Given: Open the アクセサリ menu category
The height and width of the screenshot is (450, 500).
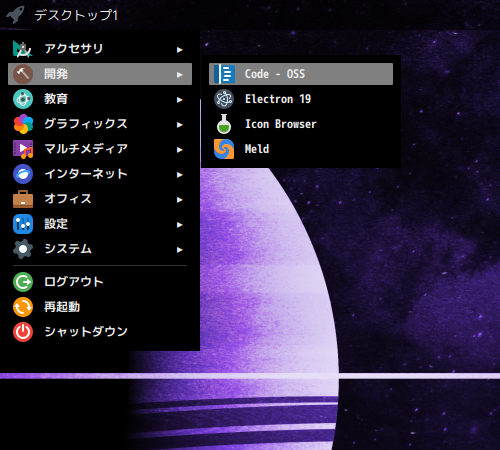Looking at the screenshot, I should click(x=100, y=49).
